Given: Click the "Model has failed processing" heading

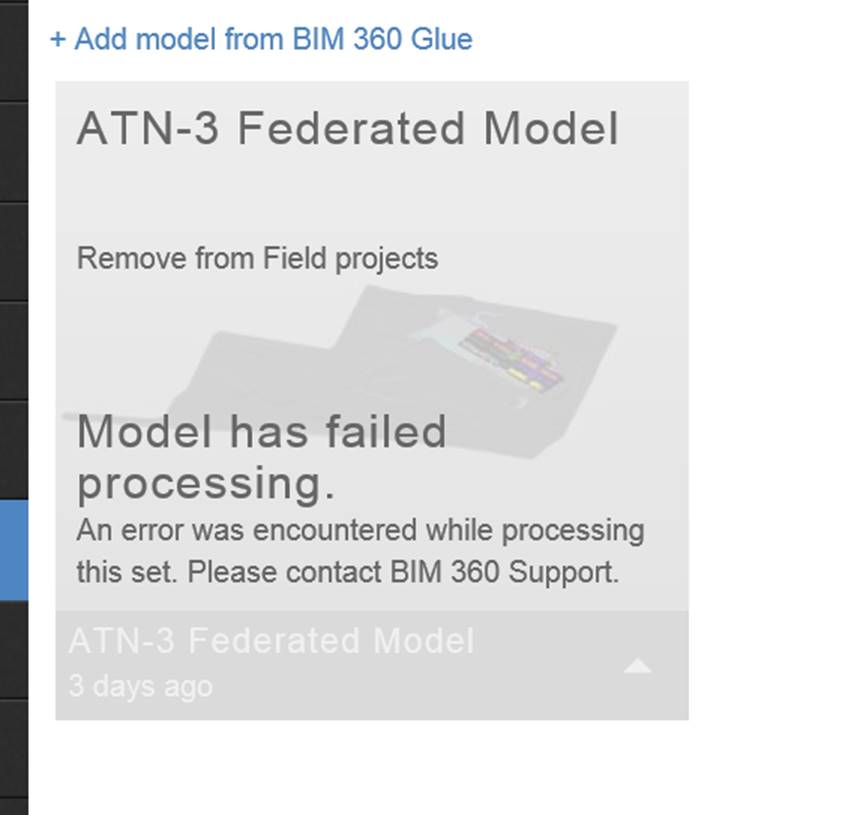Looking at the screenshot, I should pos(262,455).
